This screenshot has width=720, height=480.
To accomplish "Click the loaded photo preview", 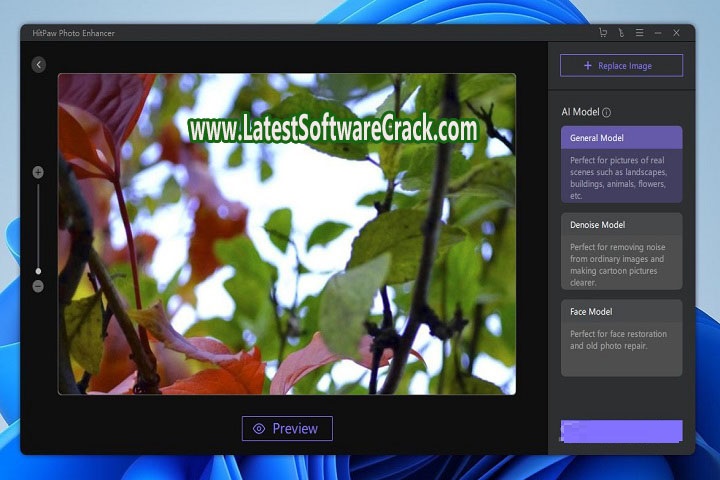I will [287, 234].
